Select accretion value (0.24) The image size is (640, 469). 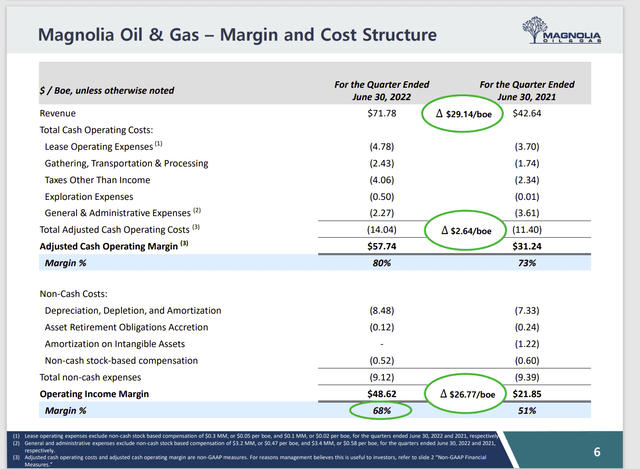pos(527,327)
